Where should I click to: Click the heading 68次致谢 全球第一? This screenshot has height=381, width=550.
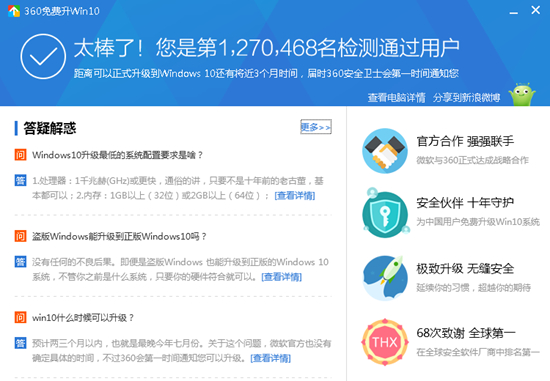click(466, 333)
